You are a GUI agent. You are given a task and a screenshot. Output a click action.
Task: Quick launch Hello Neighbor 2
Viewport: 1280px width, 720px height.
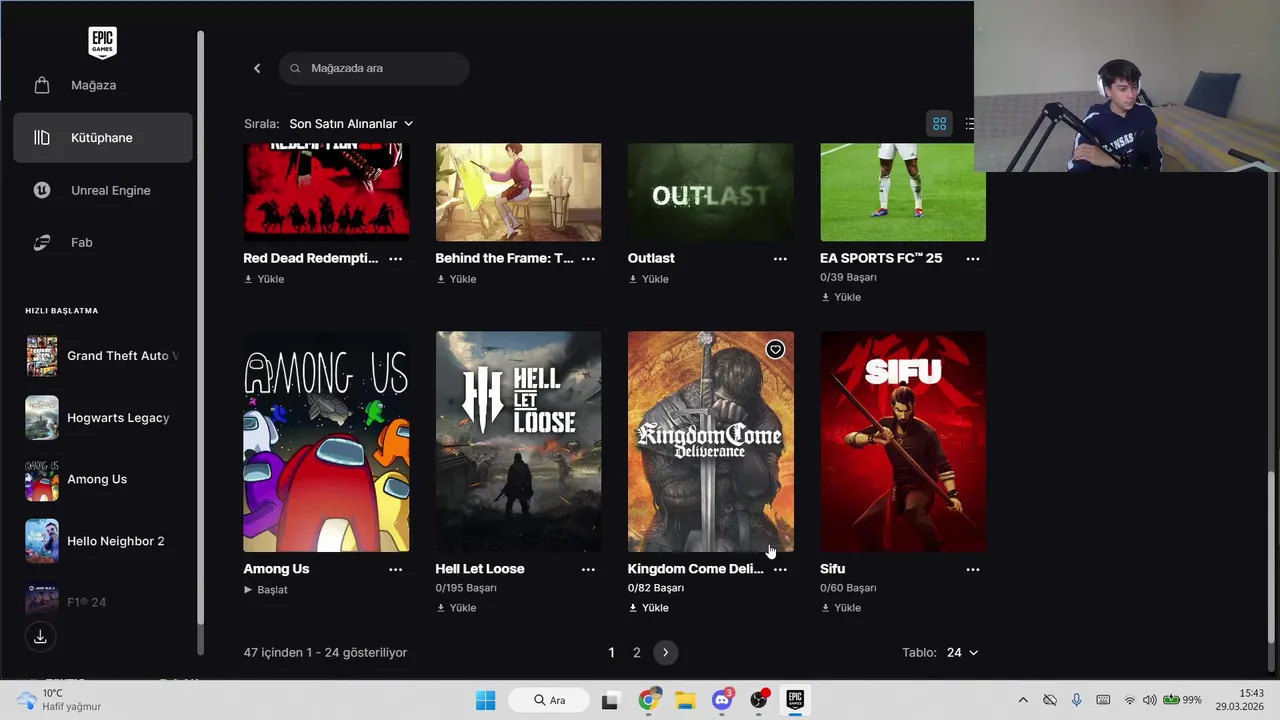[102, 541]
